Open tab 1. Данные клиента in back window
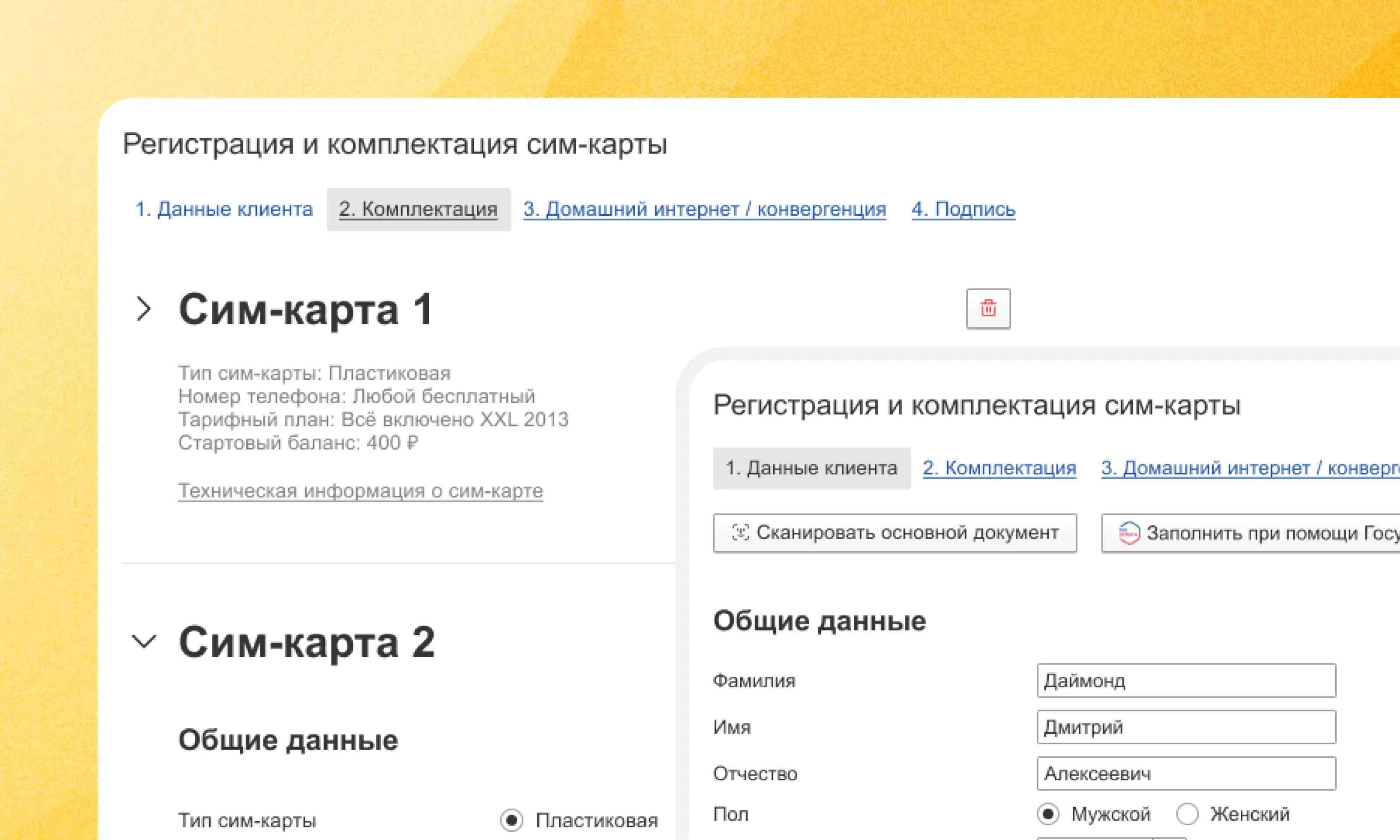Image resolution: width=1400 pixels, height=840 pixels. coord(224,209)
